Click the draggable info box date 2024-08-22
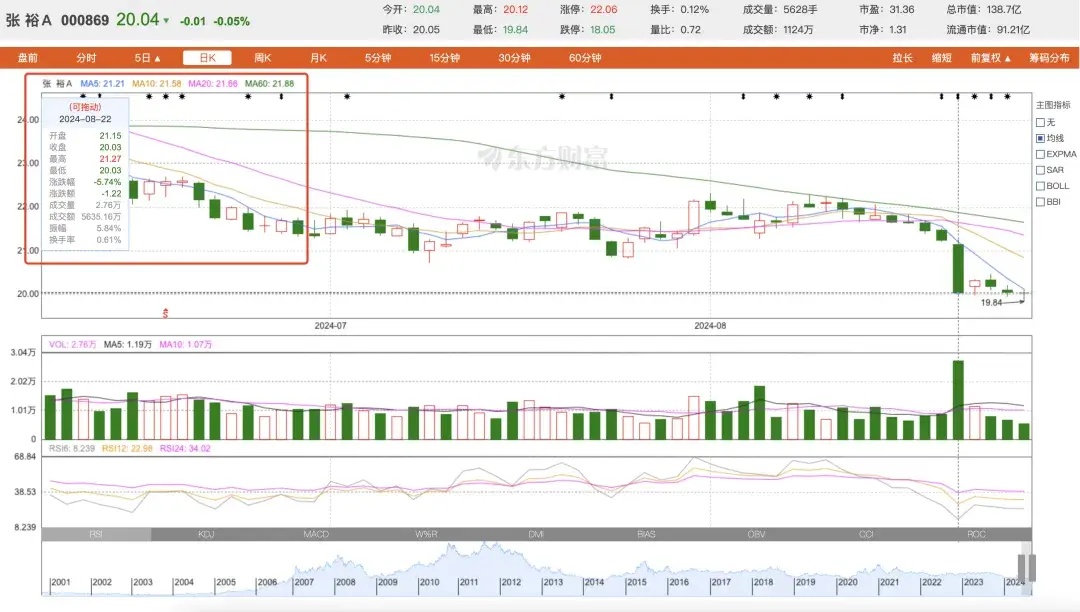Screen dimensions: 1080x612 (x=85, y=119)
